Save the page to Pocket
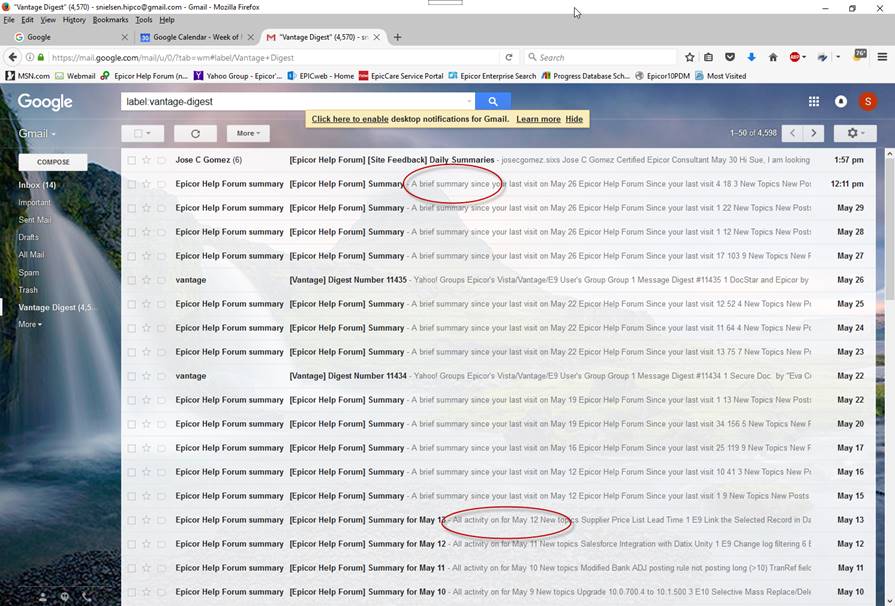This screenshot has width=895, height=606. coord(729,57)
